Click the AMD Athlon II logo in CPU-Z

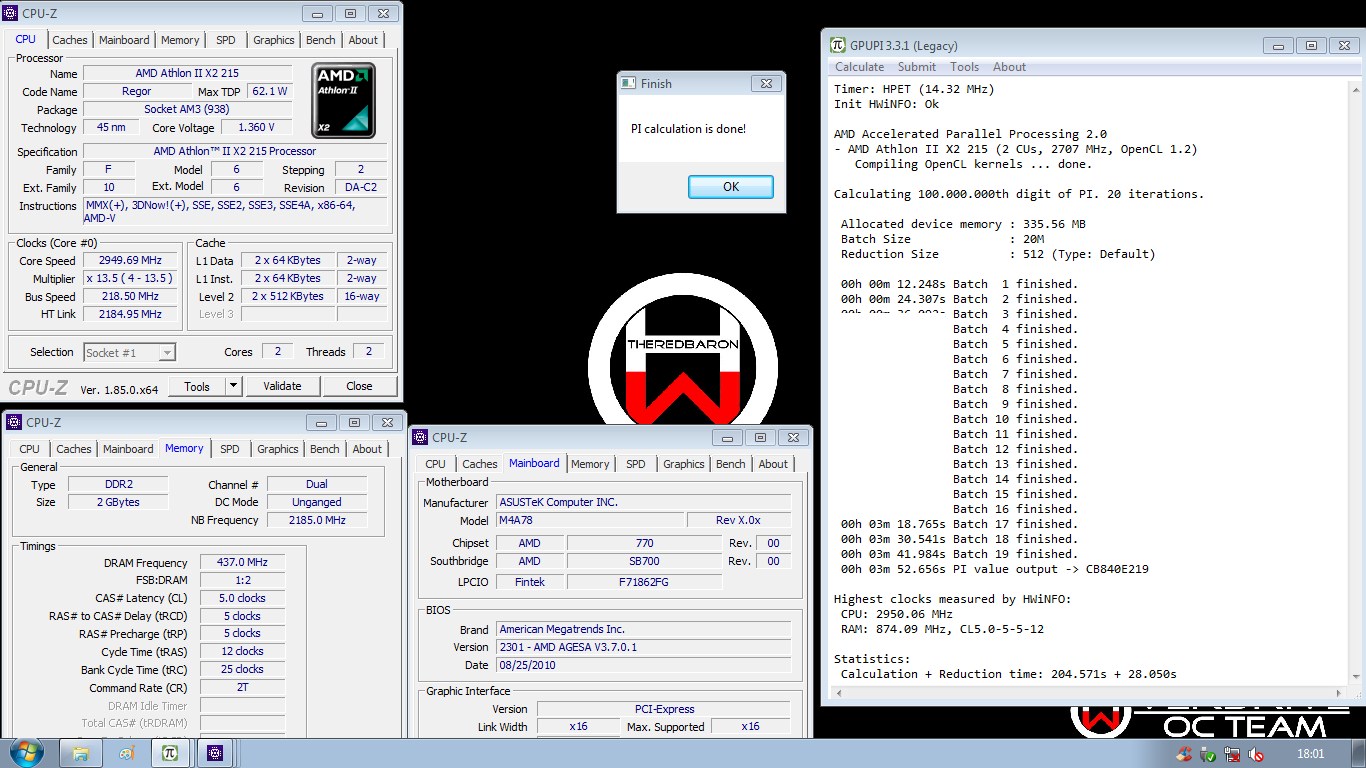point(343,101)
